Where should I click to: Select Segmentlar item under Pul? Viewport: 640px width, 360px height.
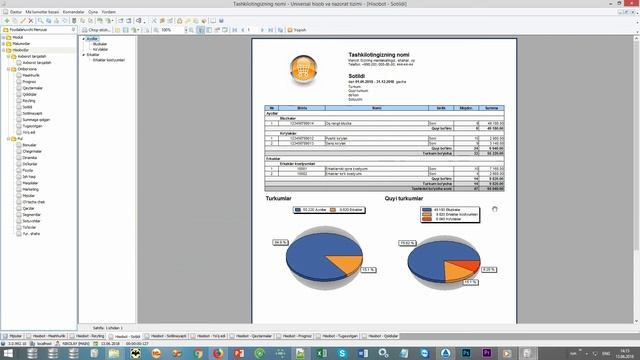(x=31, y=215)
